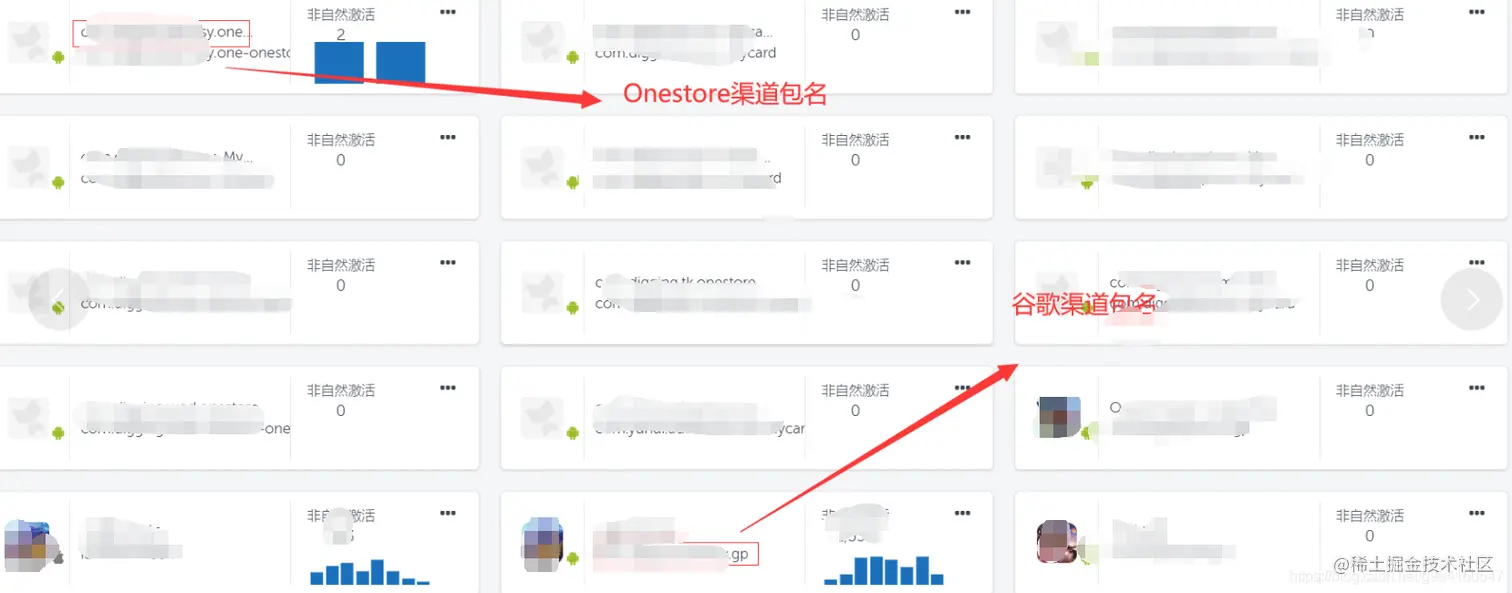Click com.digg…ycard package name in top-middle card

click(685, 53)
